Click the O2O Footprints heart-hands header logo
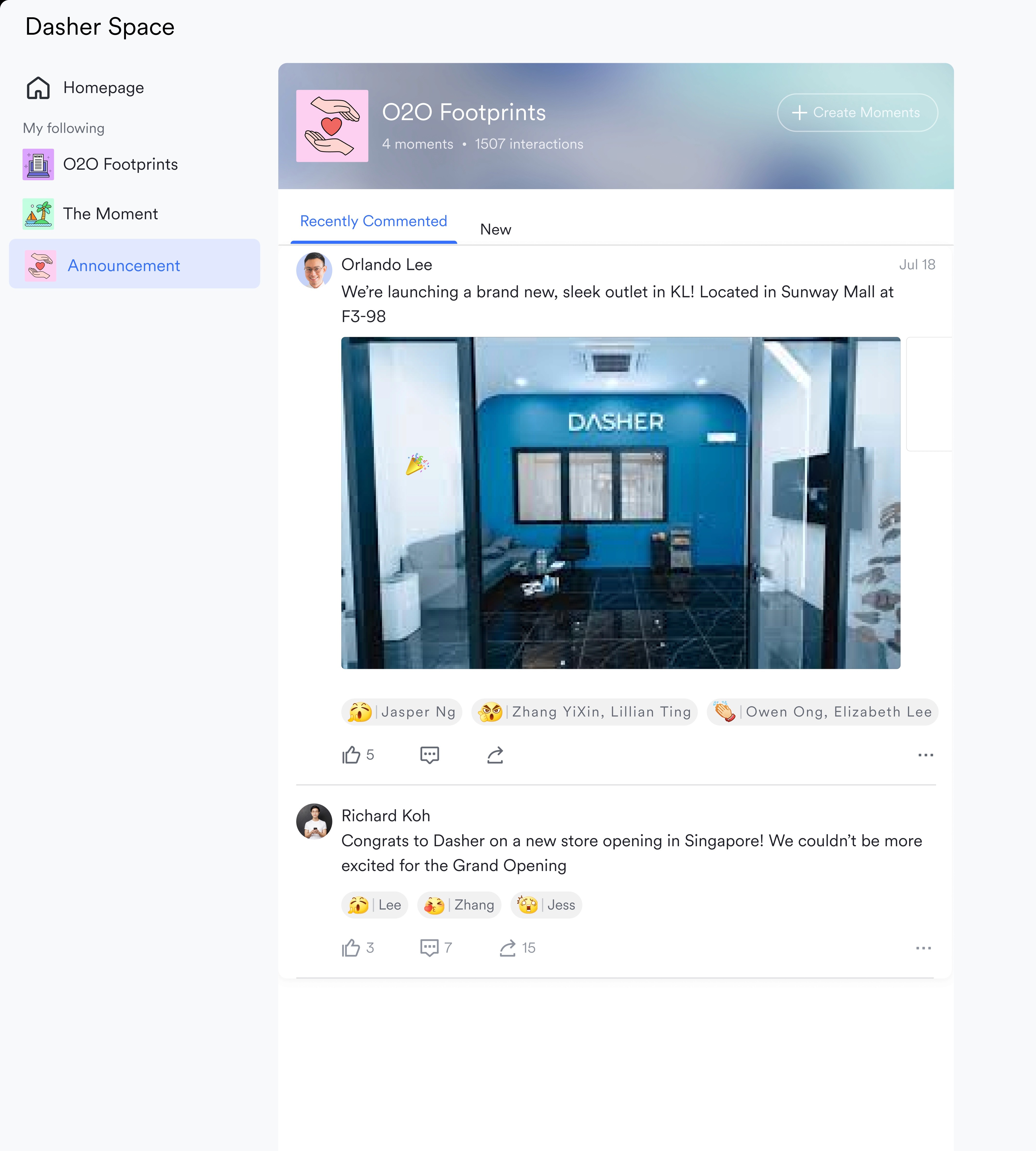The image size is (1036, 1151). click(332, 126)
